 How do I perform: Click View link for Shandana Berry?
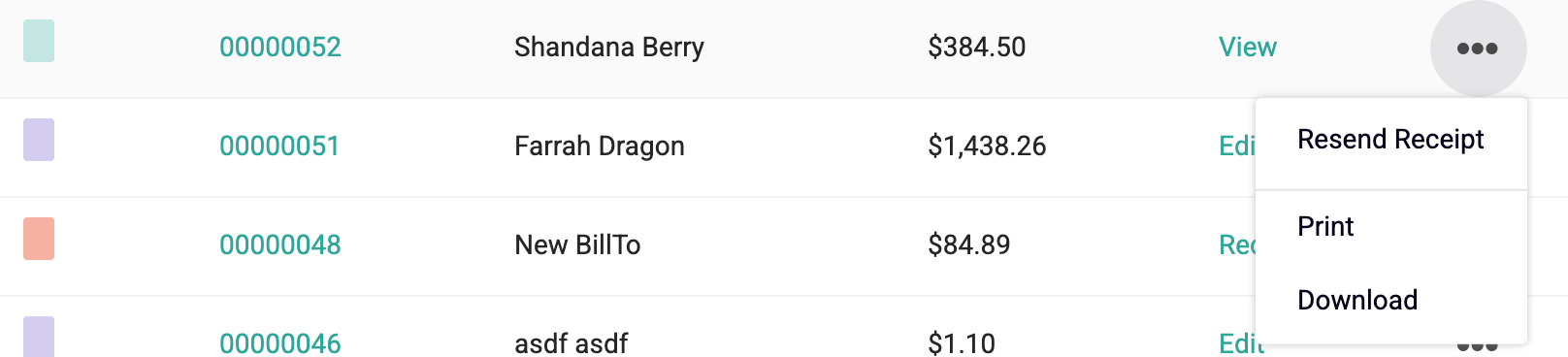point(1248,48)
